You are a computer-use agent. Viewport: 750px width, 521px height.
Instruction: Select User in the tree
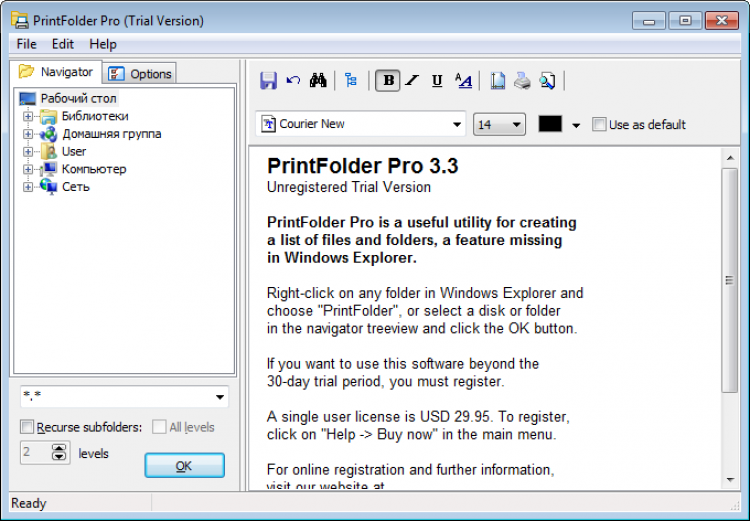tap(74, 152)
